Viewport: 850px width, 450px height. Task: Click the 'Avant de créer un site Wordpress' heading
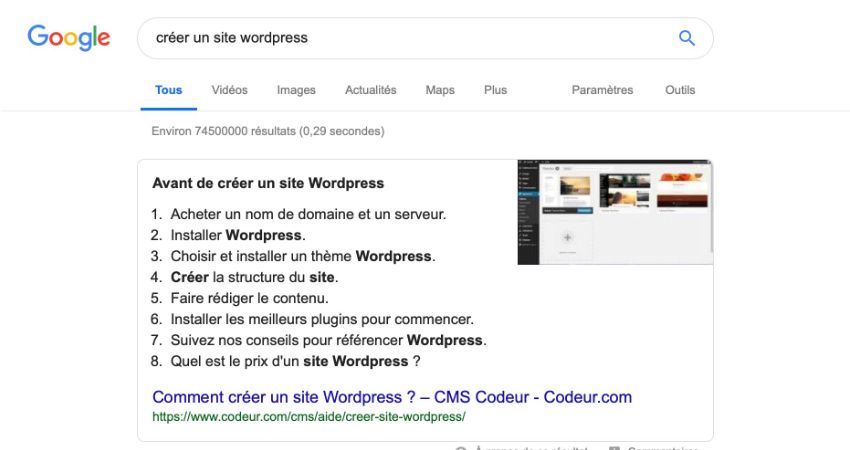pyautogui.click(x=268, y=183)
